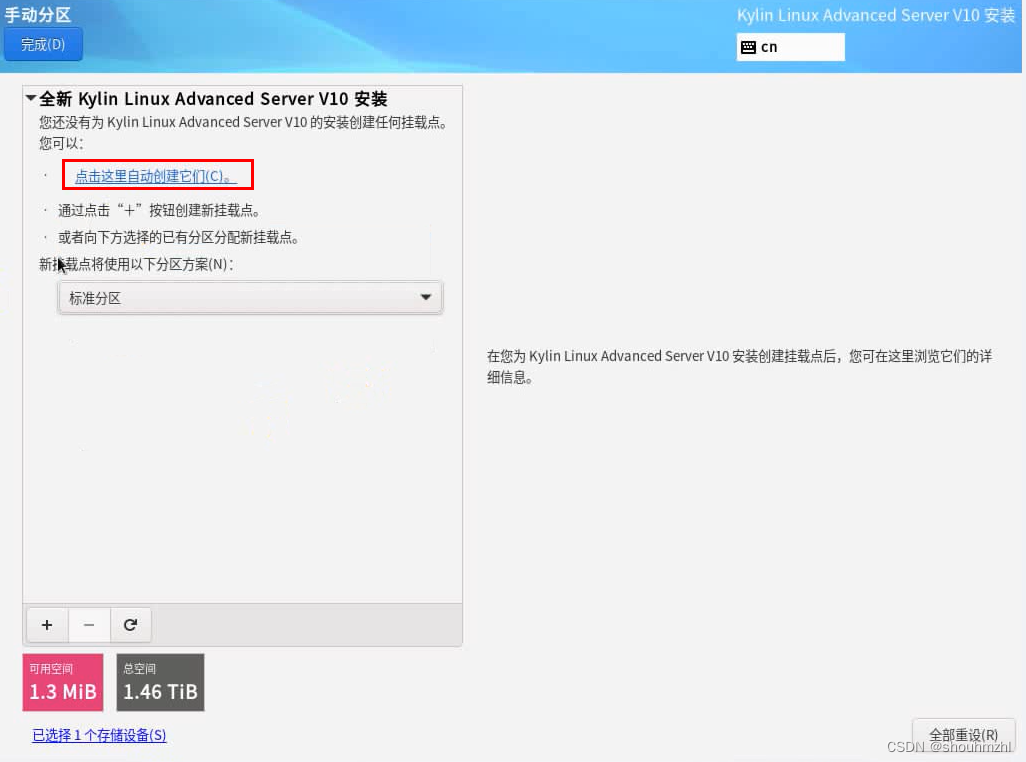This screenshot has width=1026, height=762.
Task: Click the 手动分区 page title
Action: click(37, 14)
